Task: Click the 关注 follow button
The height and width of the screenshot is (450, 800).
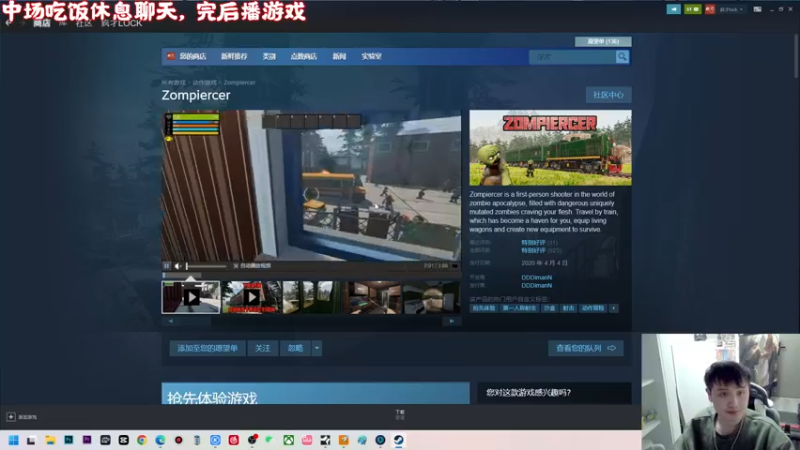Action: click(262, 348)
